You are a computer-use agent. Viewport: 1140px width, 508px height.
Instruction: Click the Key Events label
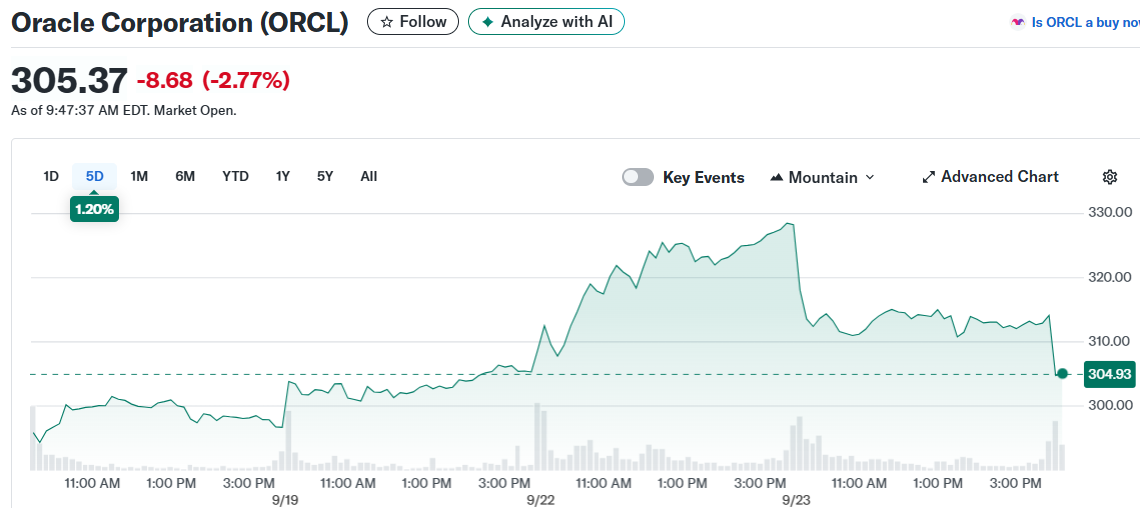click(704, 177)
